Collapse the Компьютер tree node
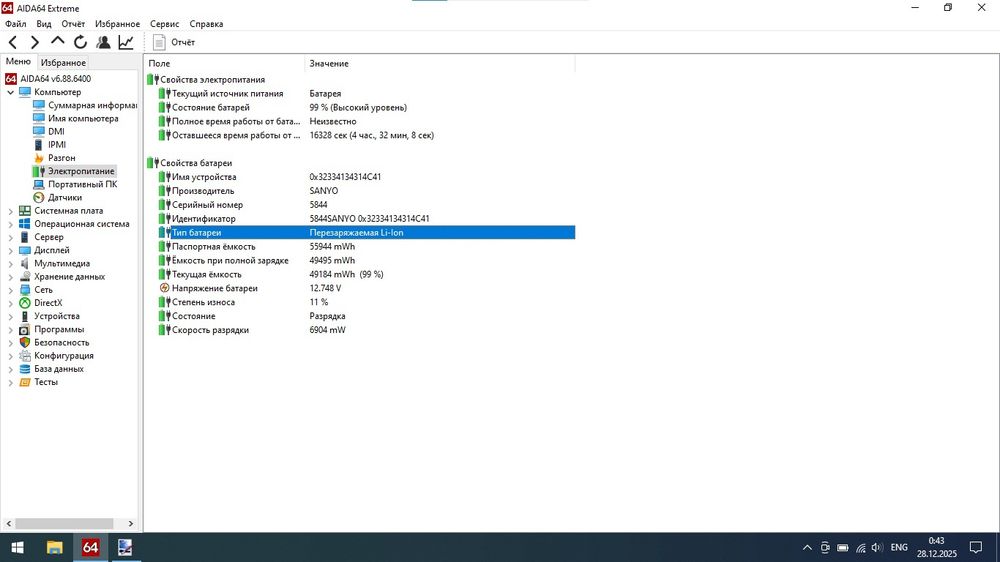 pyautogui.click(x=10, y=92)
